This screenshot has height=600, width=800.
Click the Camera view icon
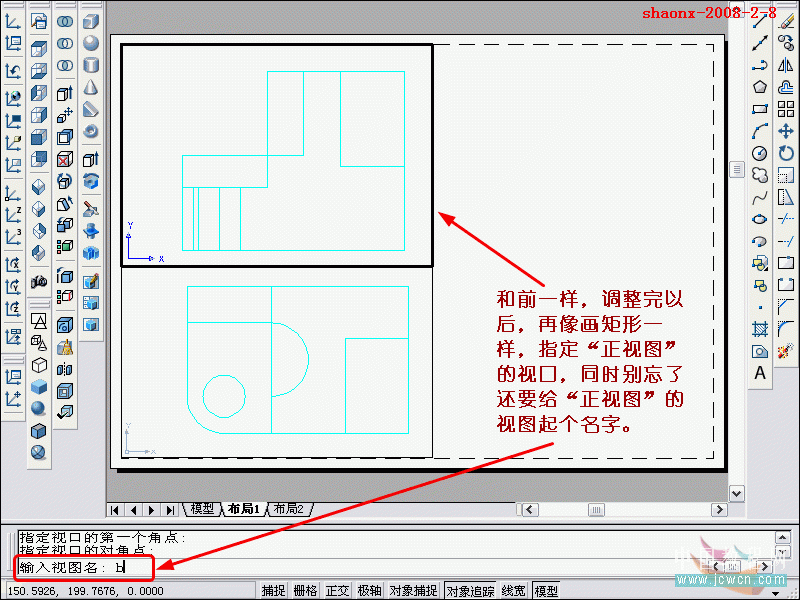(x=39, y=281)
